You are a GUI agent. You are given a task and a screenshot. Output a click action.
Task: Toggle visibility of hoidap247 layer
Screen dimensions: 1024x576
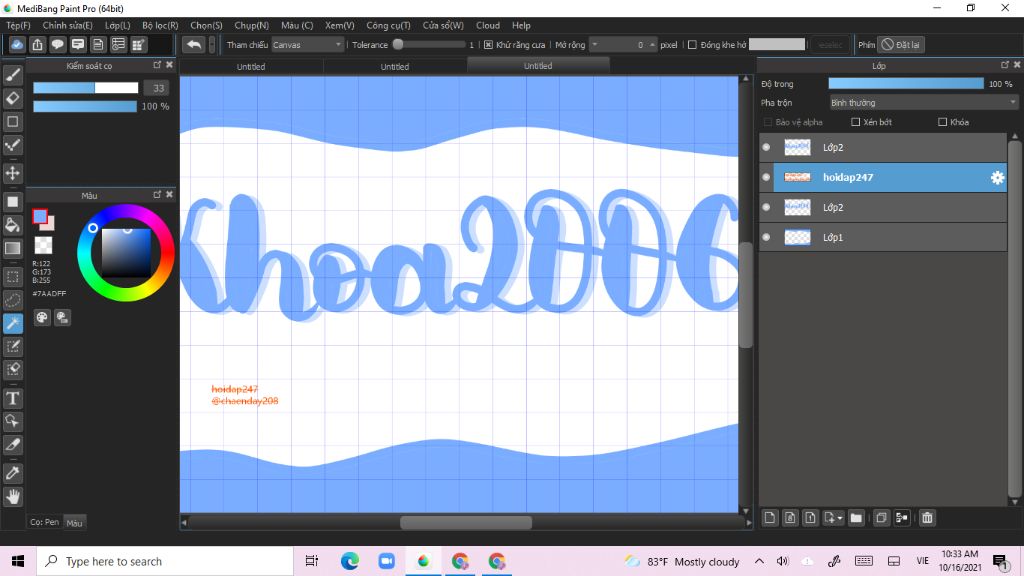pos(766,178)
